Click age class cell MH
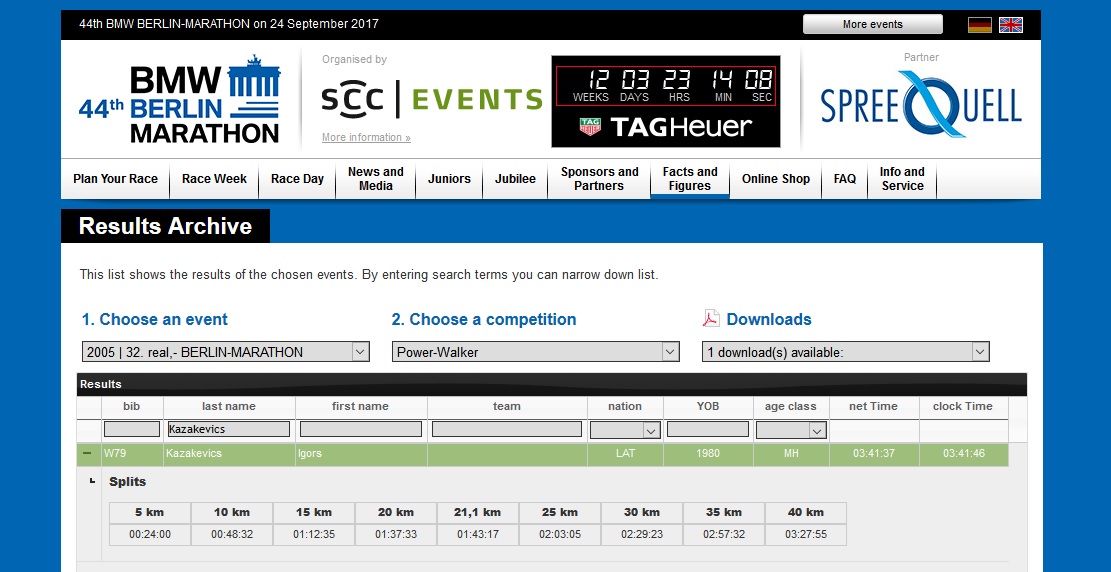The width and height of the screenshot is (1111, 572). [791, 454]
